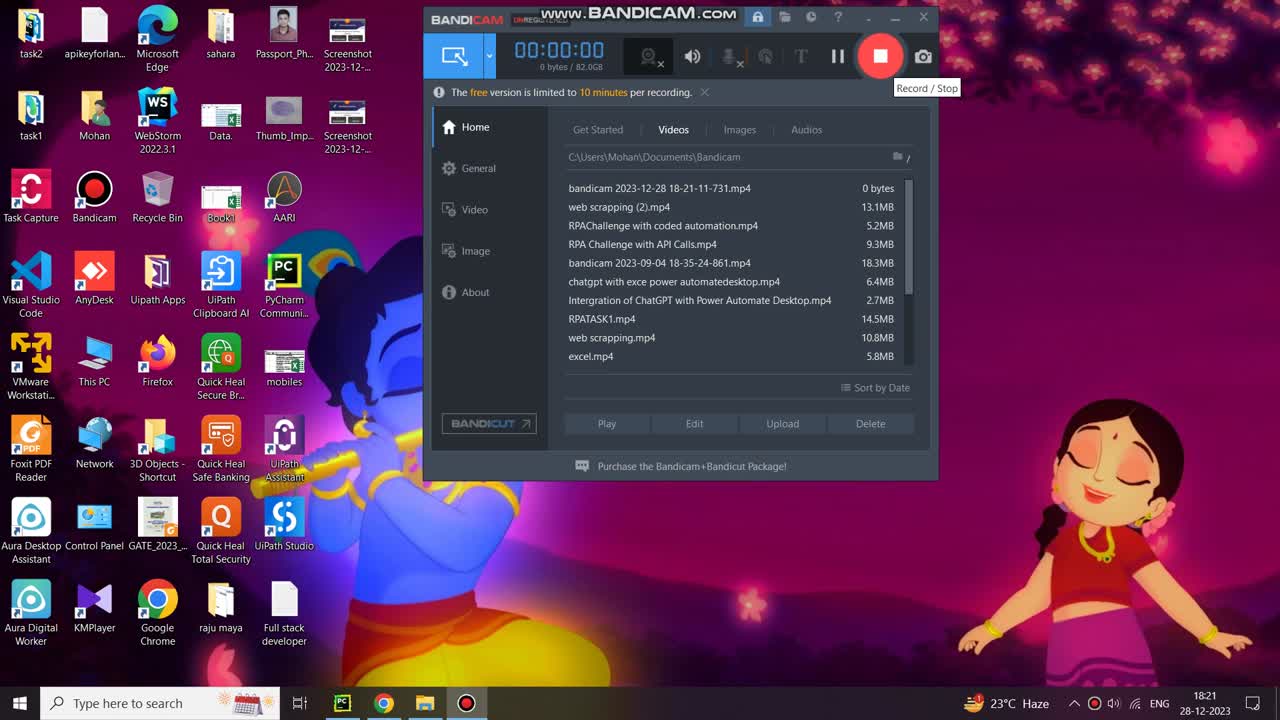Image resolution: width=1280 pixels, height=720 pixels.
Task: Open the scheduled recording clock icon
Action: click(x=811, y=17)
